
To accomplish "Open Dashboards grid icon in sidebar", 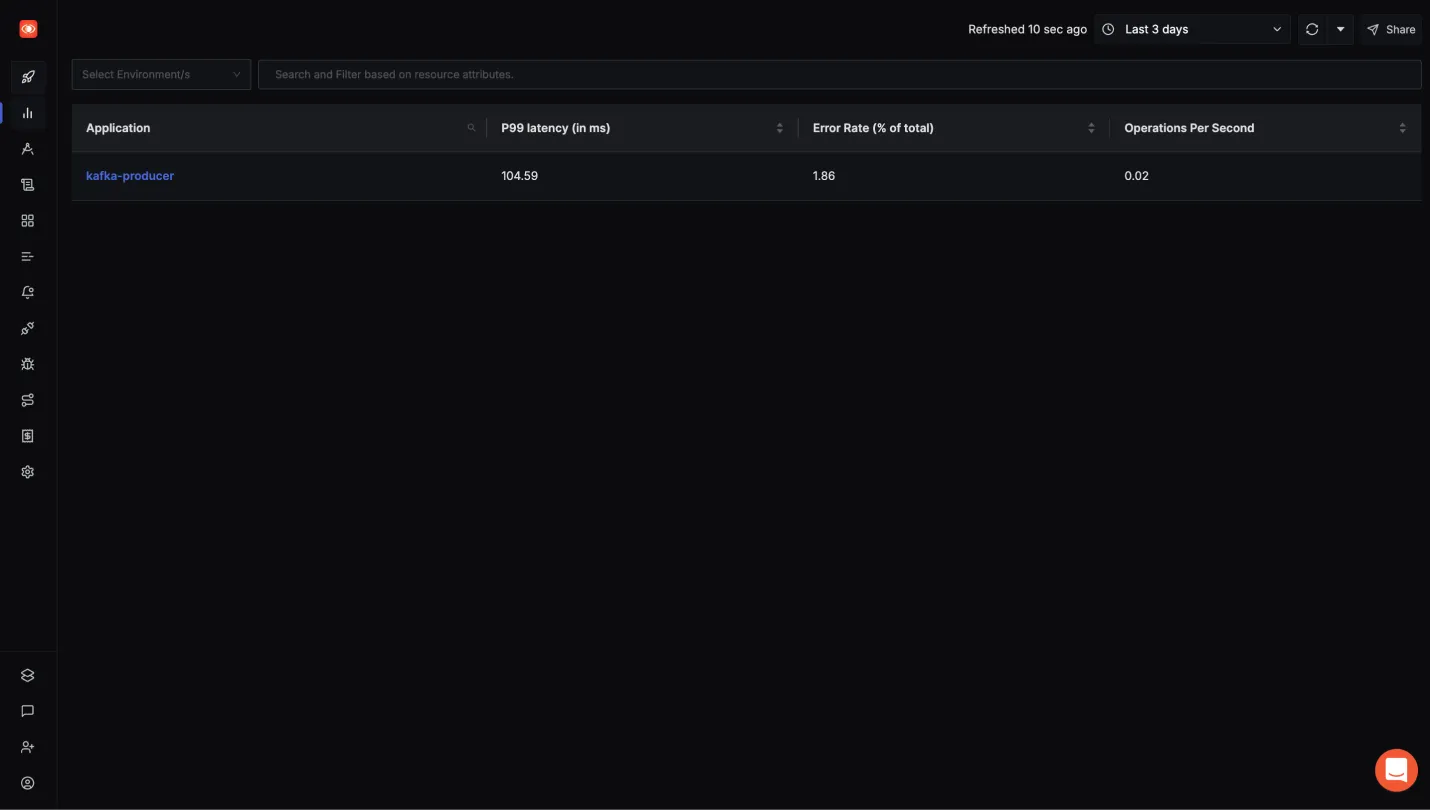I will (28, 221).
